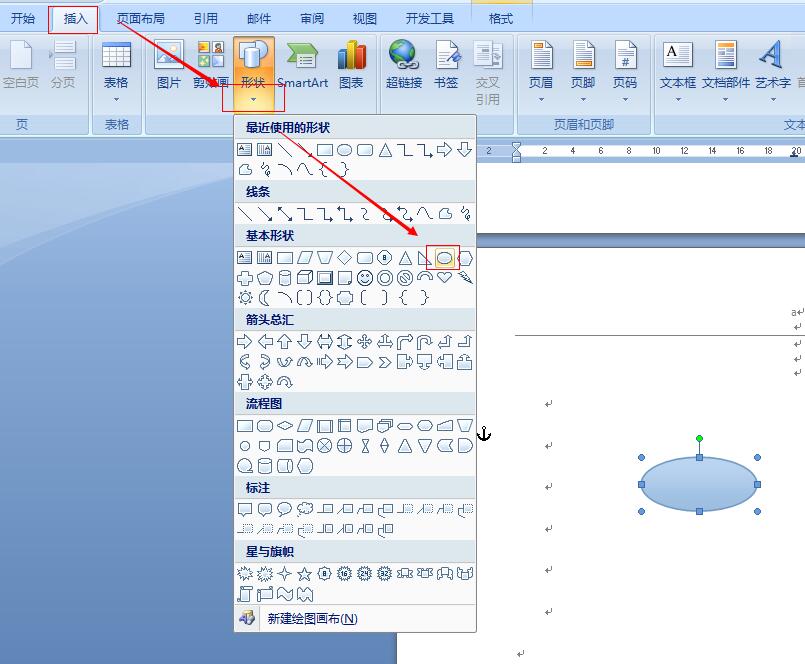805x664 pixels.
Task: Open the 页码 page number dropdown
Action: [625, 72]
